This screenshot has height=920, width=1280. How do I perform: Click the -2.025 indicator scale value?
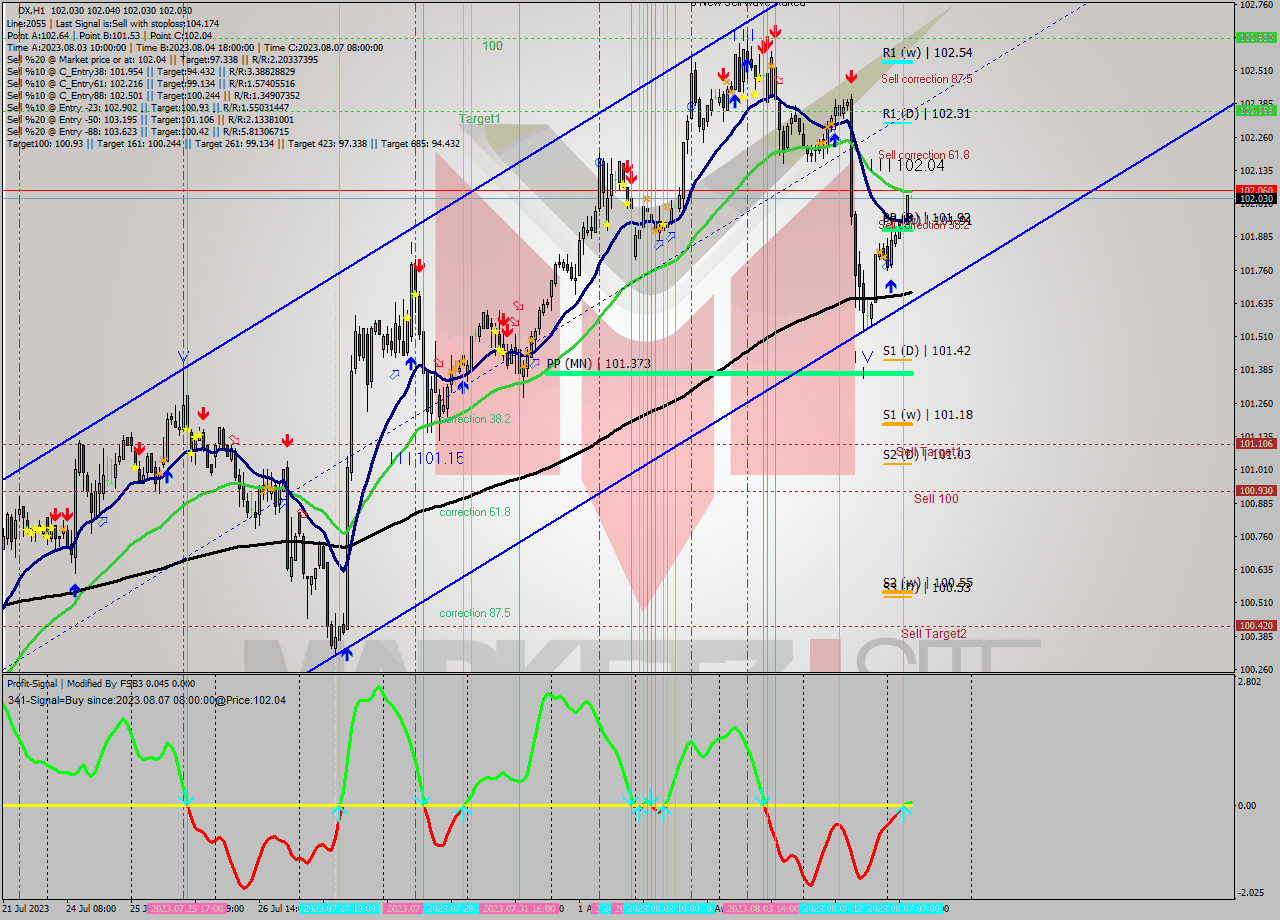point(1252,893)
